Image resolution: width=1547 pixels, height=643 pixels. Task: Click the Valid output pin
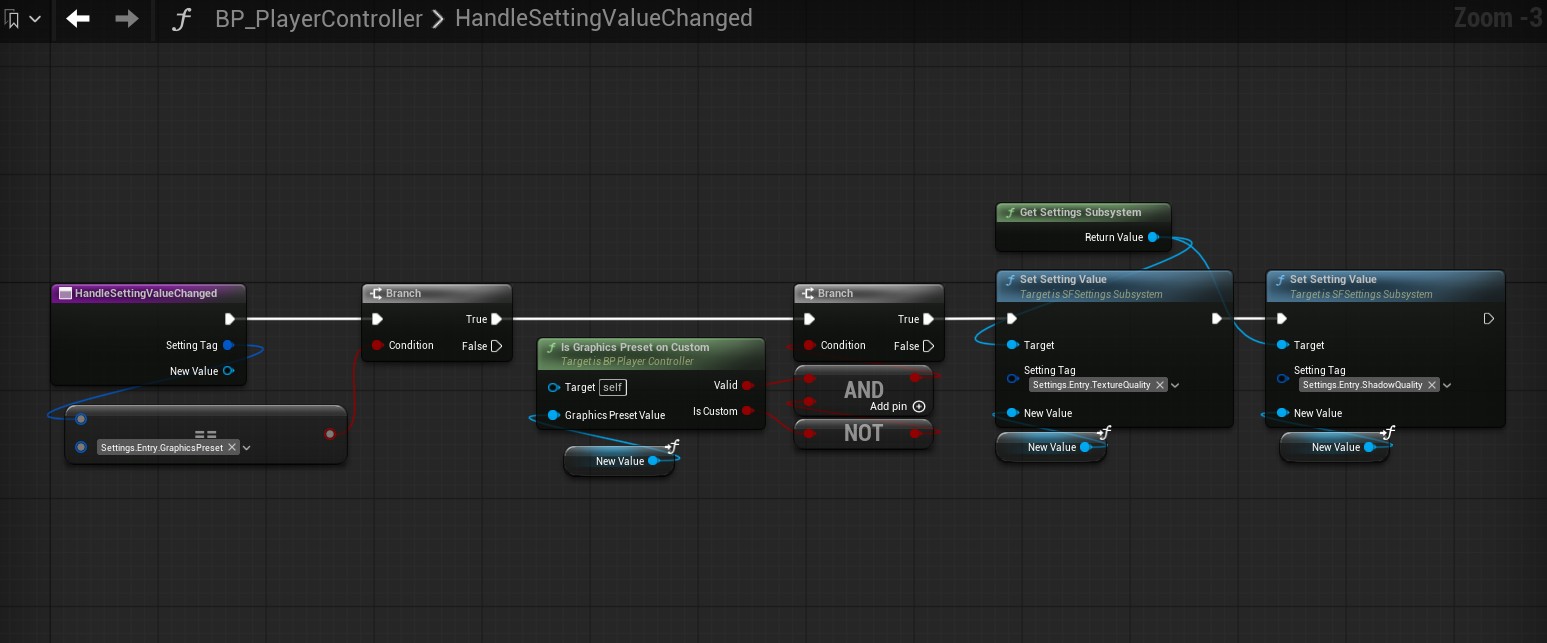(747, 385)
